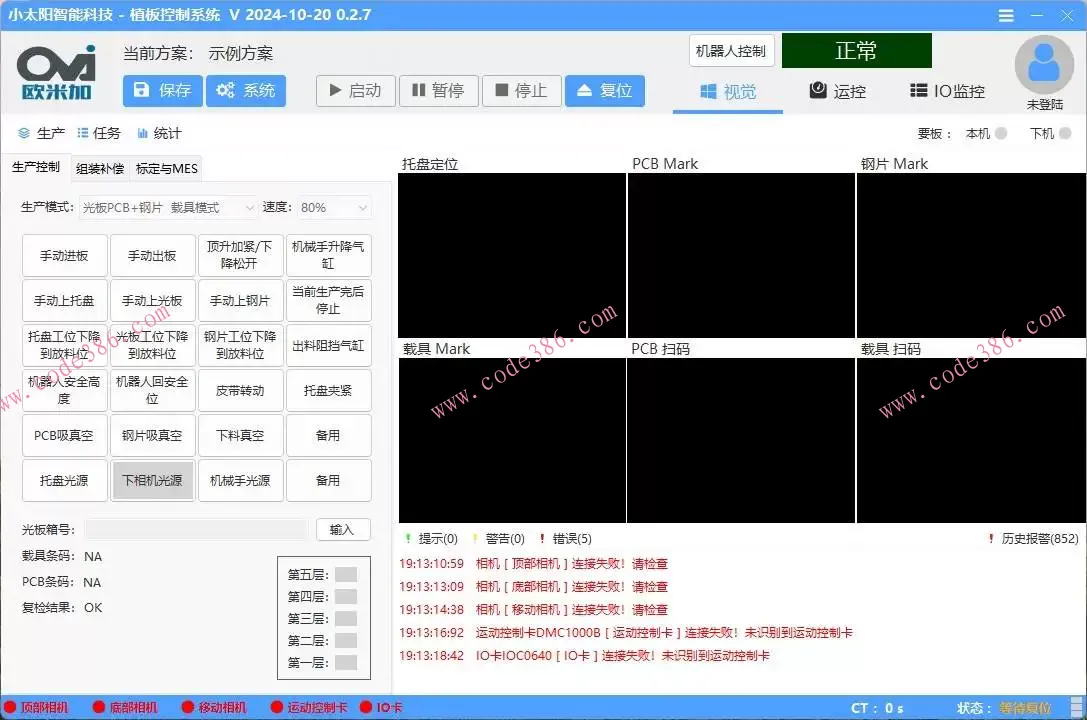This screenshot has height=720, width=1087.
Task: Open system (系统) settings gears button
Action: click(x=246, y=91)
